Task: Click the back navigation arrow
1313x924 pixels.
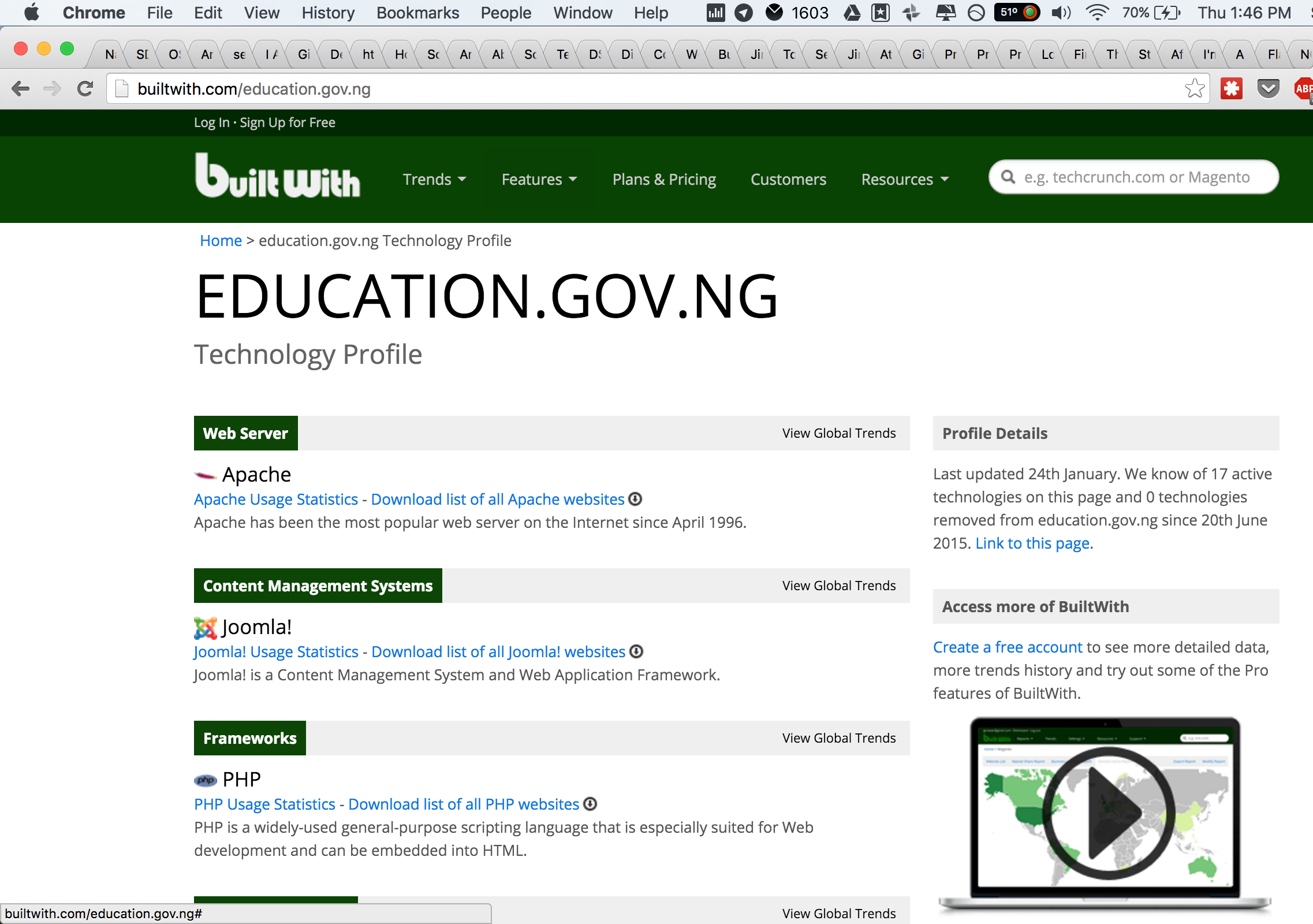Action: tap(21, 89)
